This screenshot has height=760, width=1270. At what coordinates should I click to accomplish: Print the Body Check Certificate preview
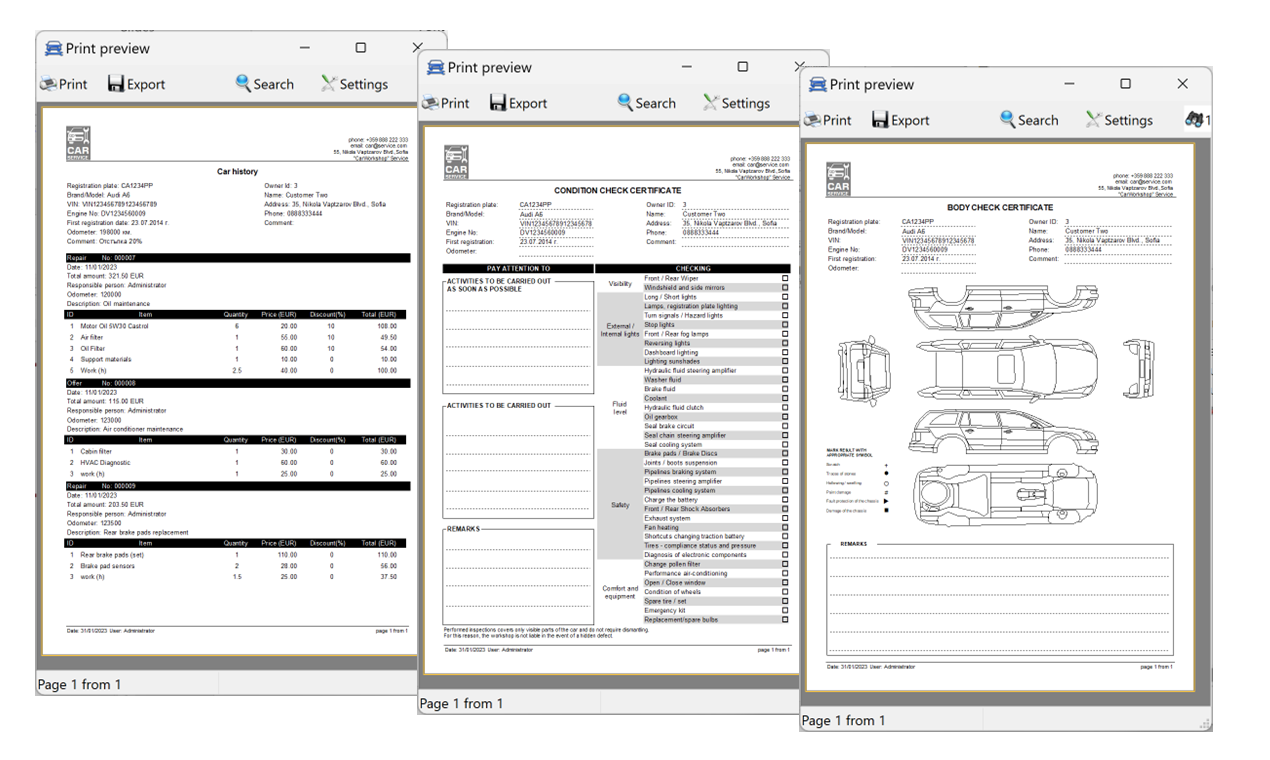828,120
